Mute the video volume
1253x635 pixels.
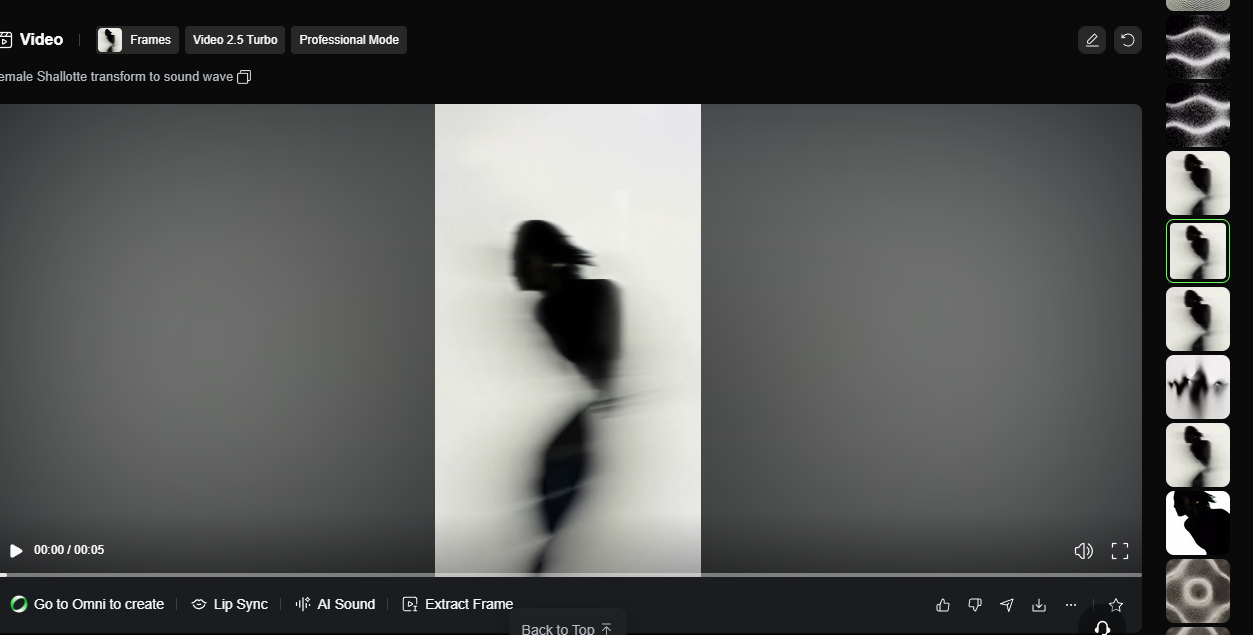1083,550
